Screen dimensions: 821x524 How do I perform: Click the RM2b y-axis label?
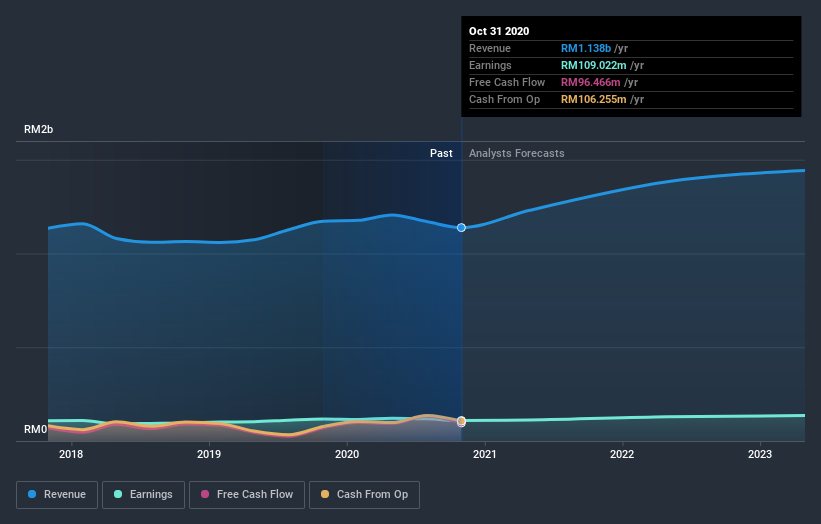point(38,129)
